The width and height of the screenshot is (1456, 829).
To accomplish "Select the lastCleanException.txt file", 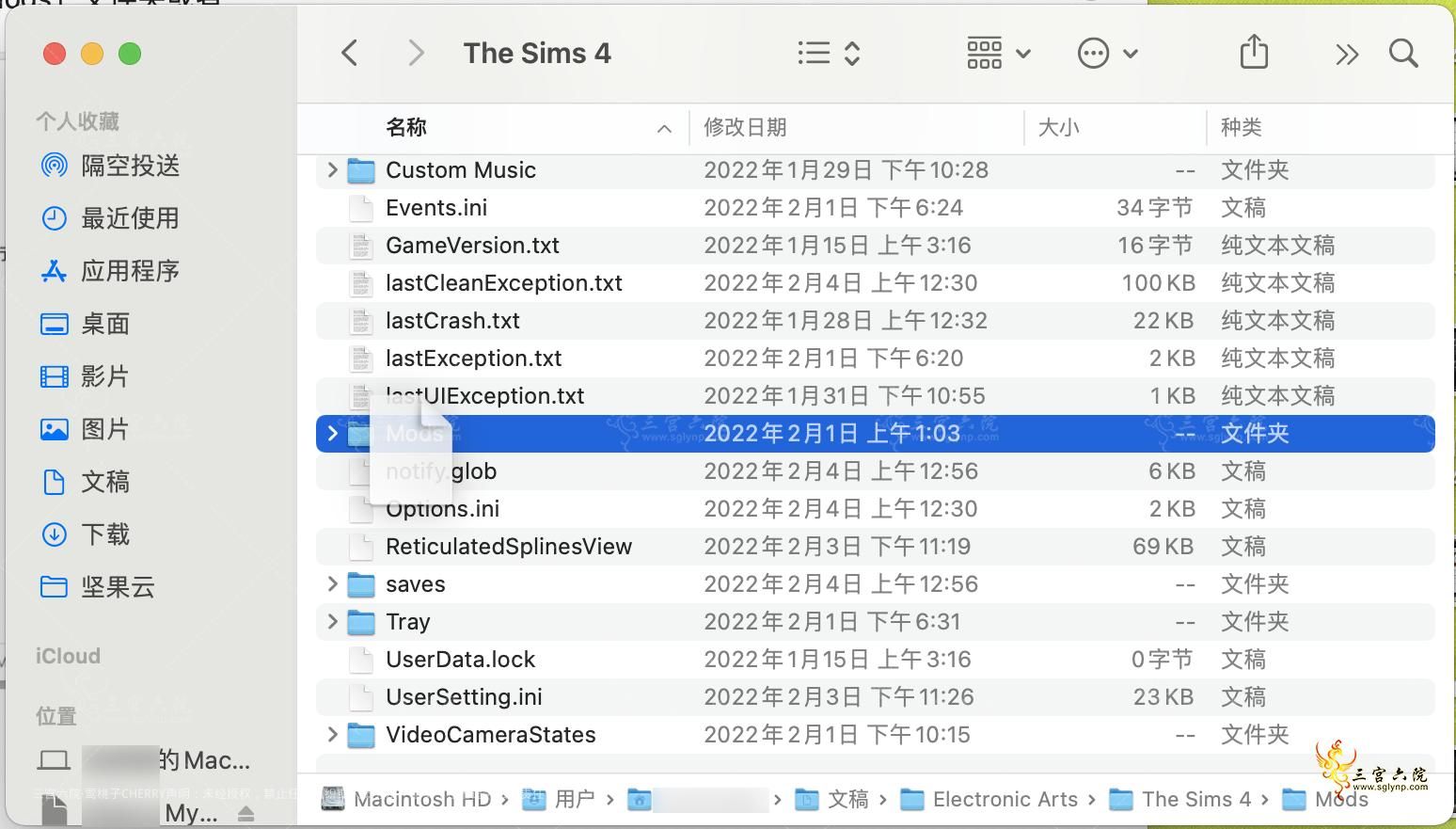I will [504, 283].
